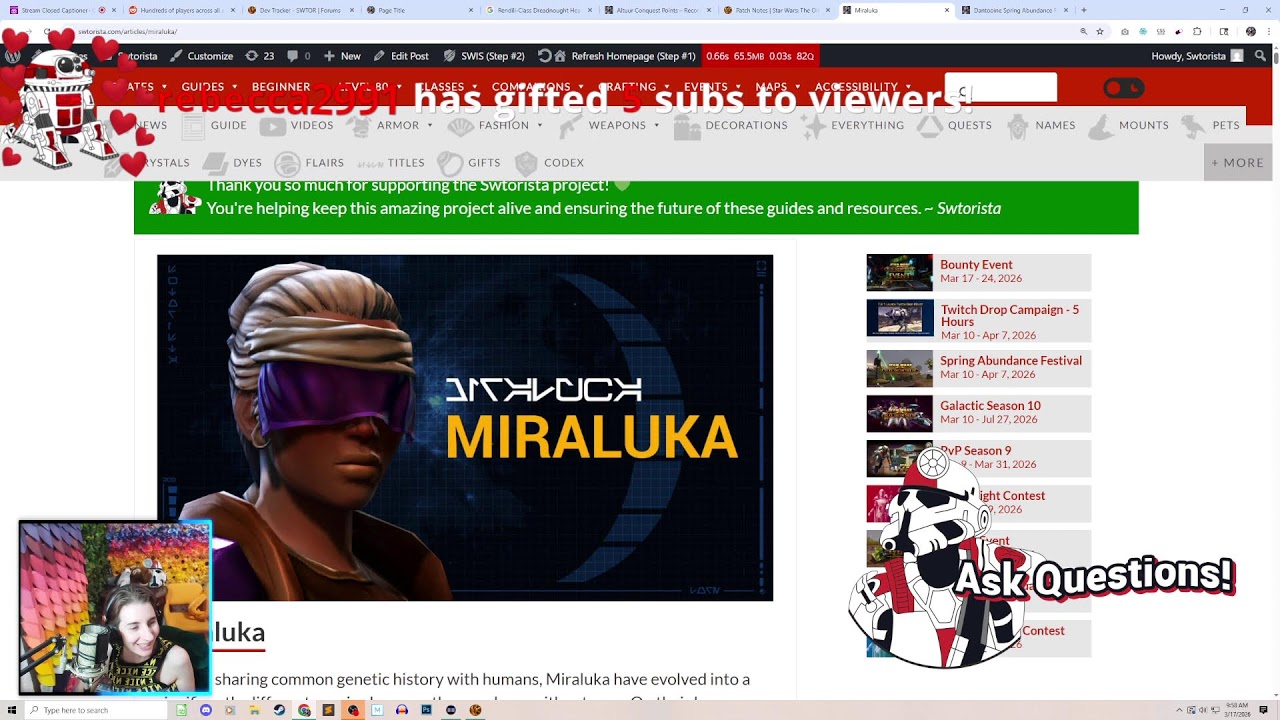Open the Pets category icon
Viewport: 1280px width, 720px height.
click(x=1211, y=125)
